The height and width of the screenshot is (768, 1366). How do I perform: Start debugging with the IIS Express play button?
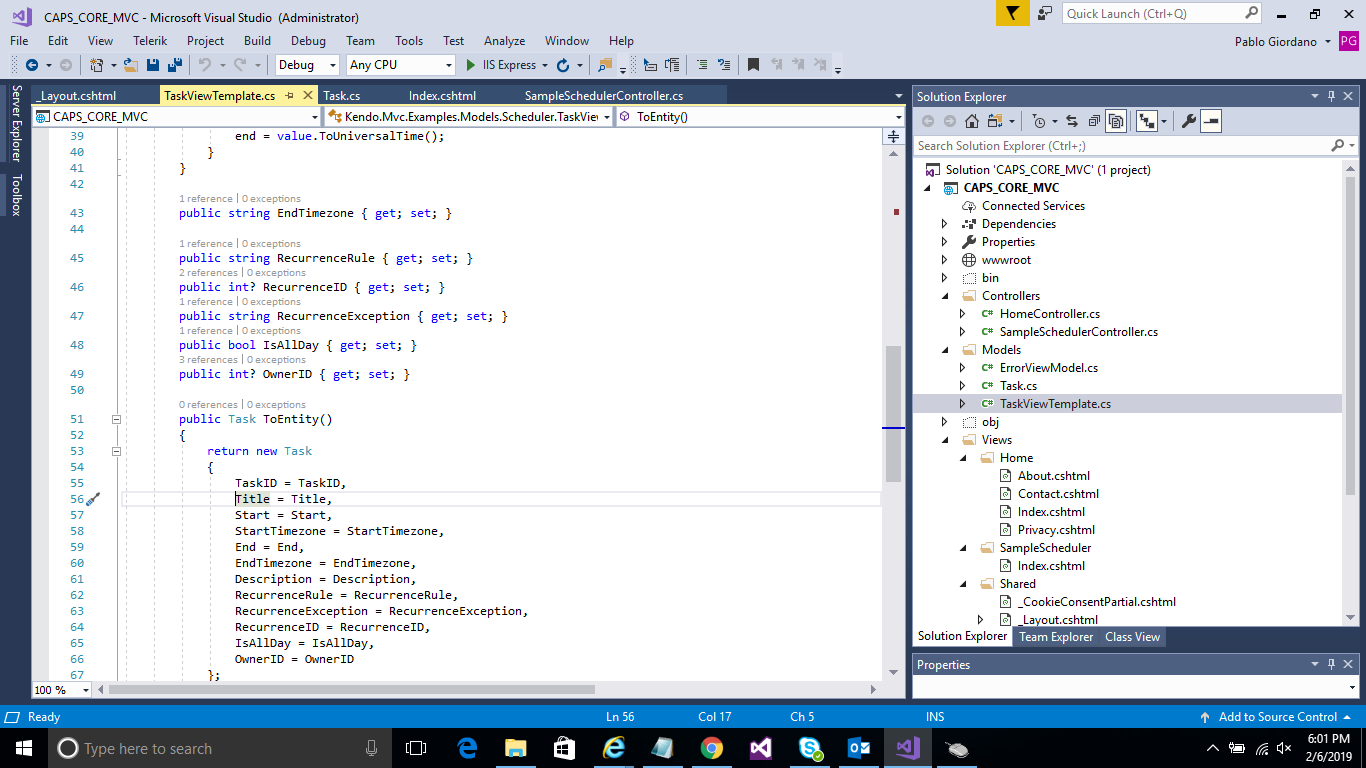pos(472,65)
